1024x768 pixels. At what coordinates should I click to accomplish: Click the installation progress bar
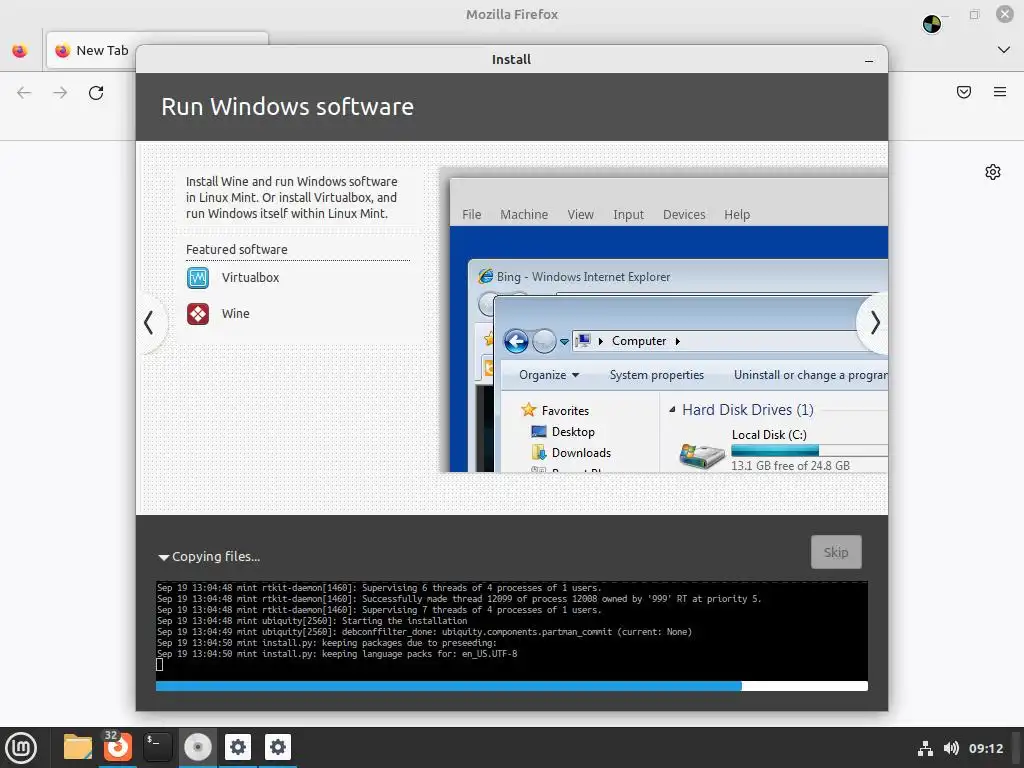click(x=511, y=686)
